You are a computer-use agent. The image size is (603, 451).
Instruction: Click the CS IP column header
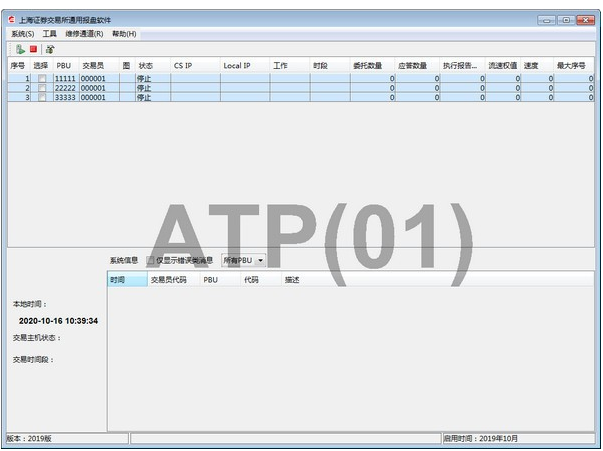click(195, 66)
